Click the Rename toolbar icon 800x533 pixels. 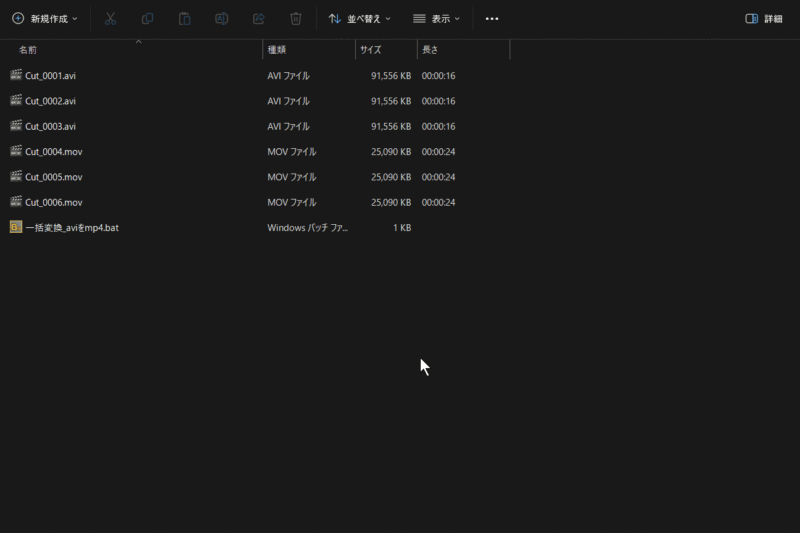221,19
